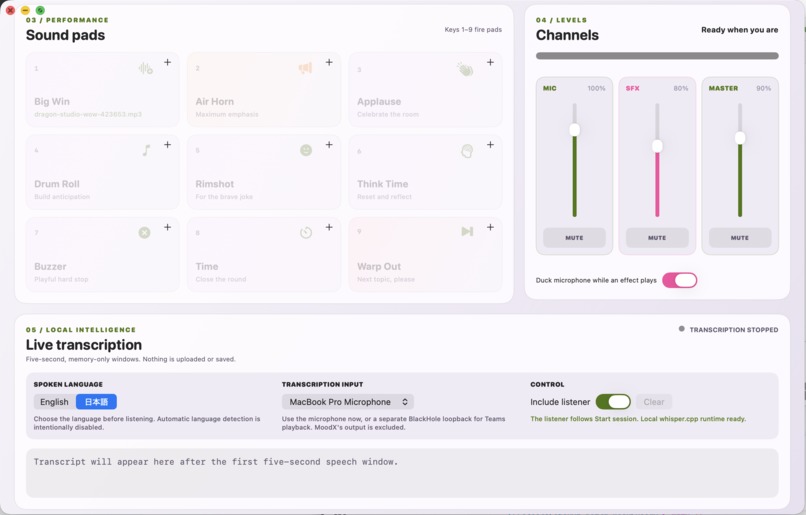Click the 'TRANSCRIPTION STOPPED' status label

coord(734,330)
